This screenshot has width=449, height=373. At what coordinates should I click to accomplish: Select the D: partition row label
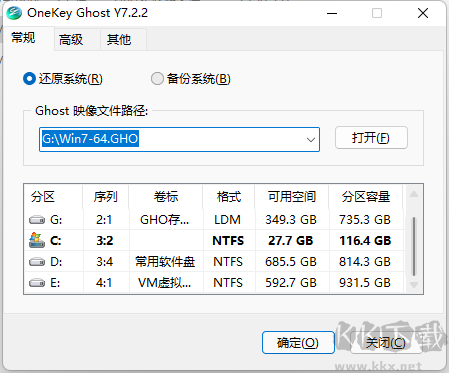pos(56,262)
